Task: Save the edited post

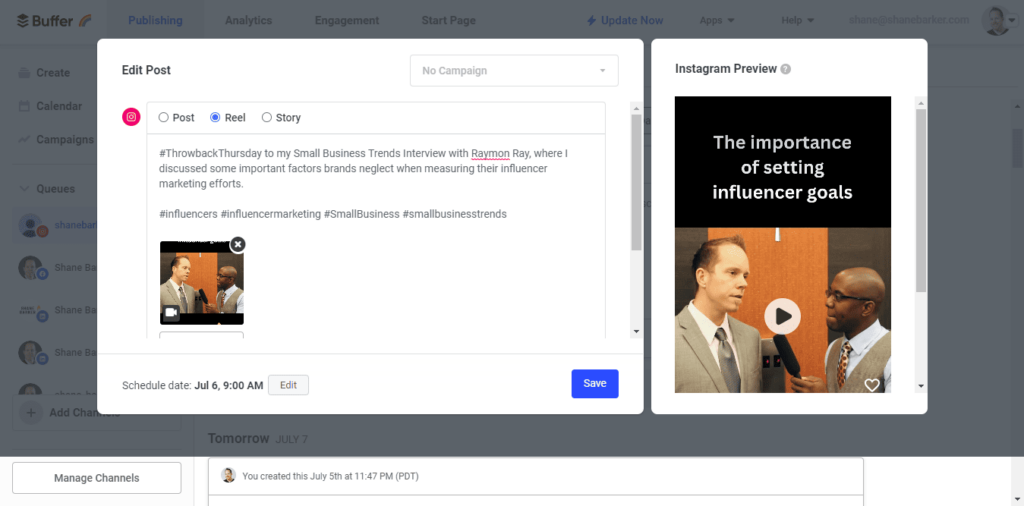Action: pos(595,384)
